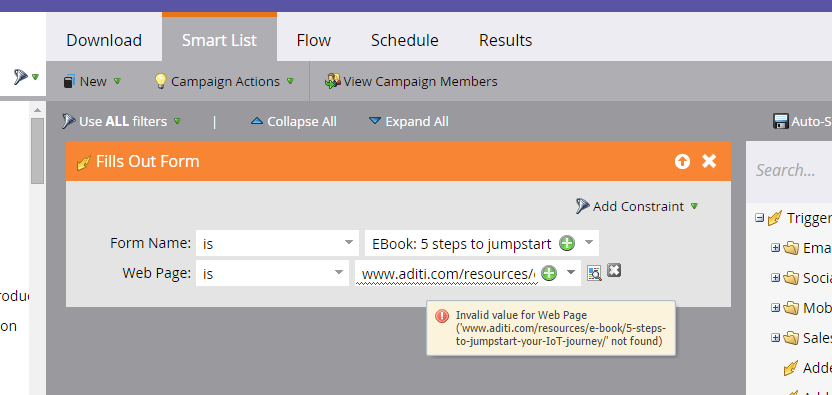Open the Add Constraint dropdown
Screen dimensions: 832x395
click(637, 206)
